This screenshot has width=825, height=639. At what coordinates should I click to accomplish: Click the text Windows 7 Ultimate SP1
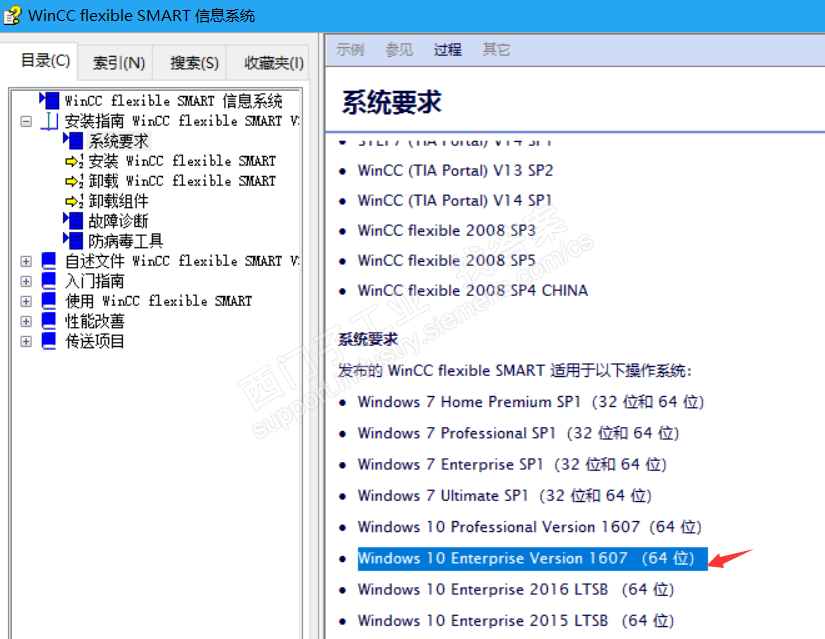443,496
